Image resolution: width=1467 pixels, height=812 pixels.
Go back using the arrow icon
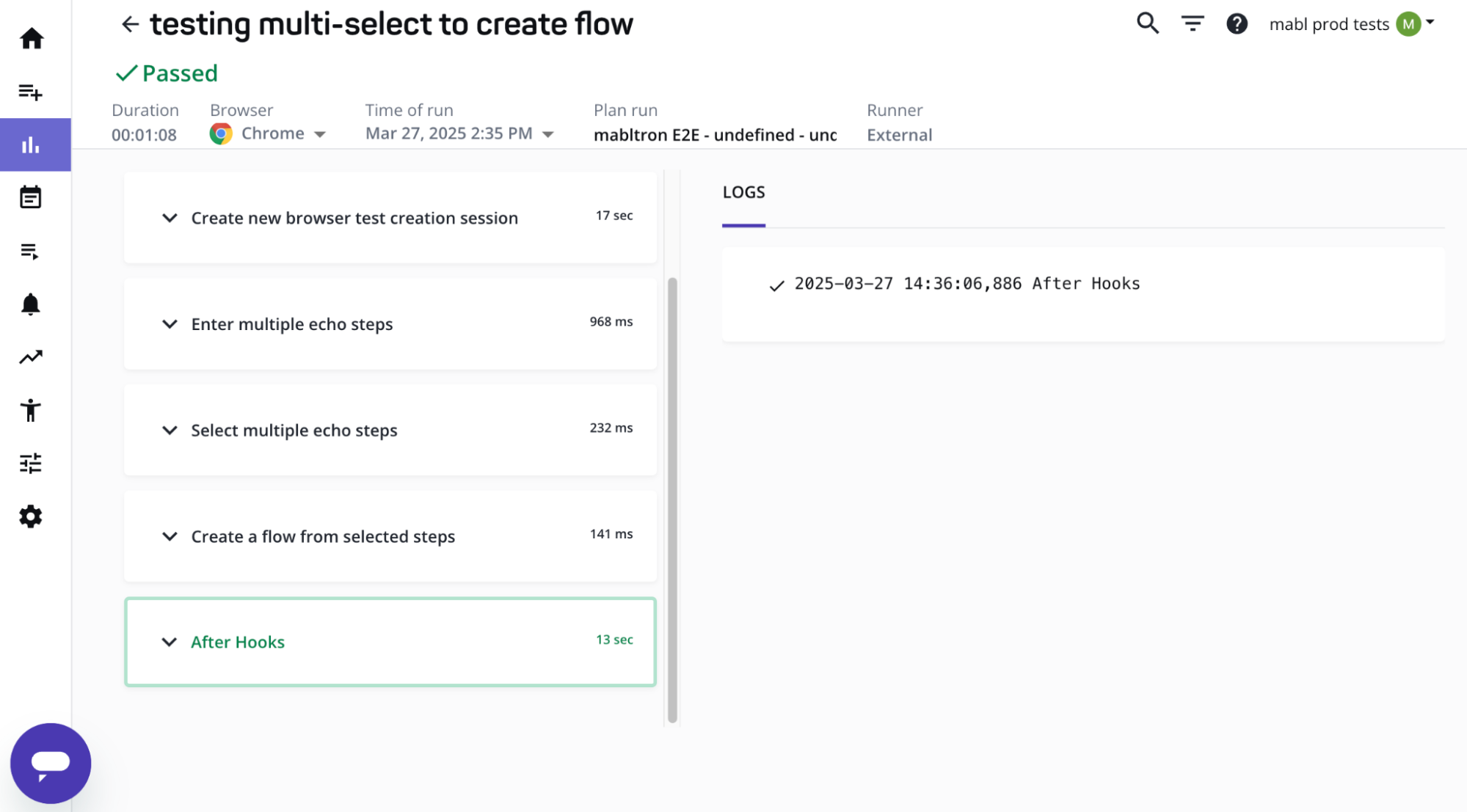coord(130,24)
